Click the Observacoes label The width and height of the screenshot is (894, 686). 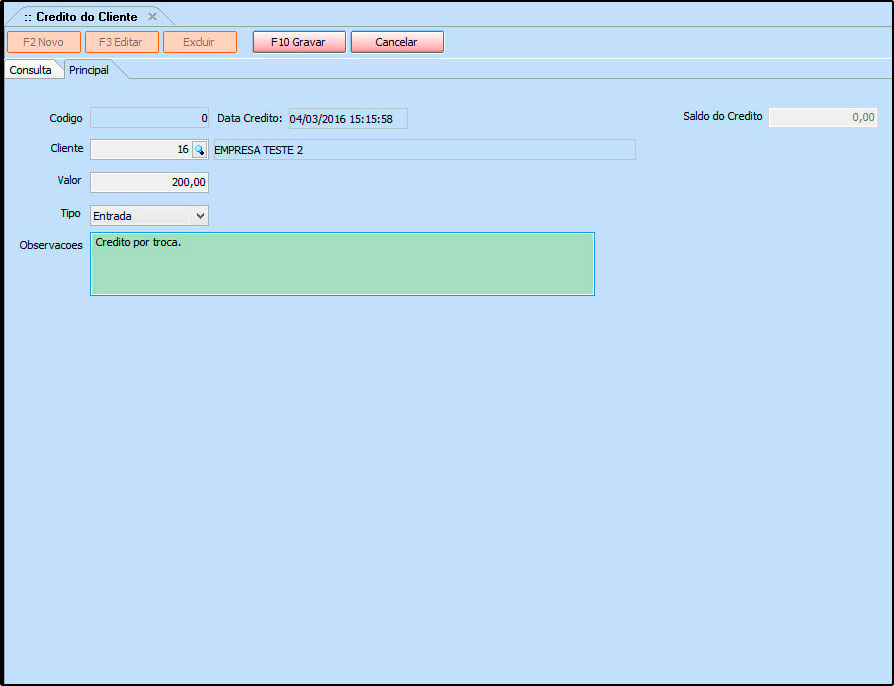[51, 245]
